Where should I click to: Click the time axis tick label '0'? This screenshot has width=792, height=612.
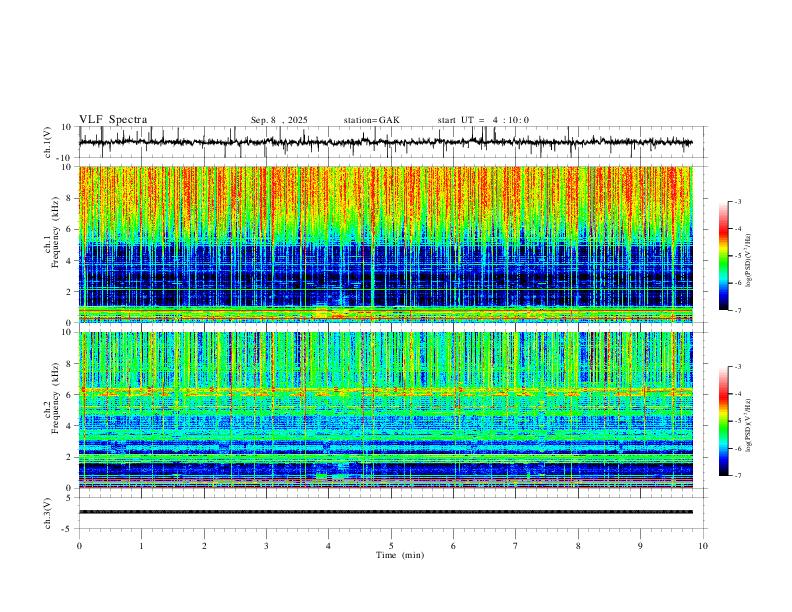79,546
